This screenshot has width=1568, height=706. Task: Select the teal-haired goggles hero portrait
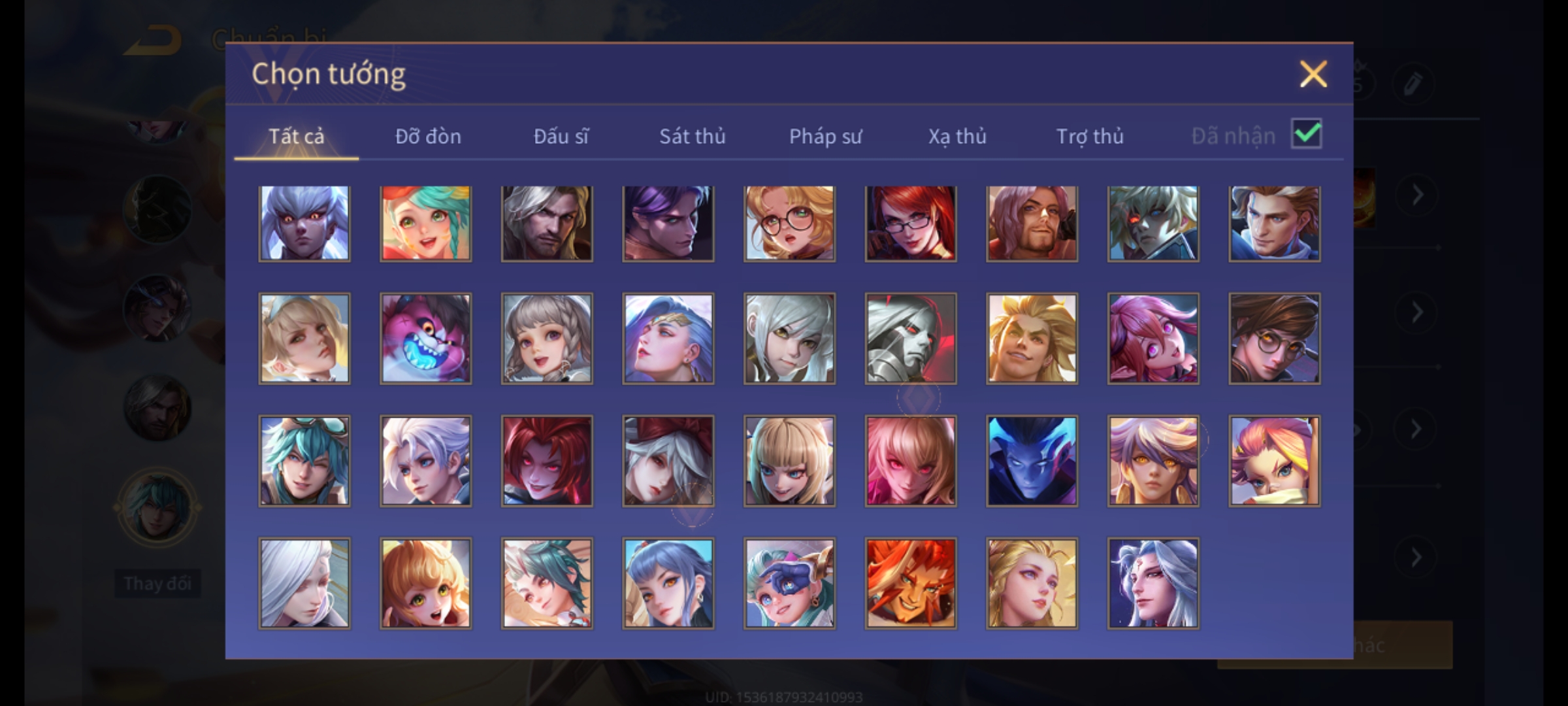pyautogui.click(x=304, y=461)
